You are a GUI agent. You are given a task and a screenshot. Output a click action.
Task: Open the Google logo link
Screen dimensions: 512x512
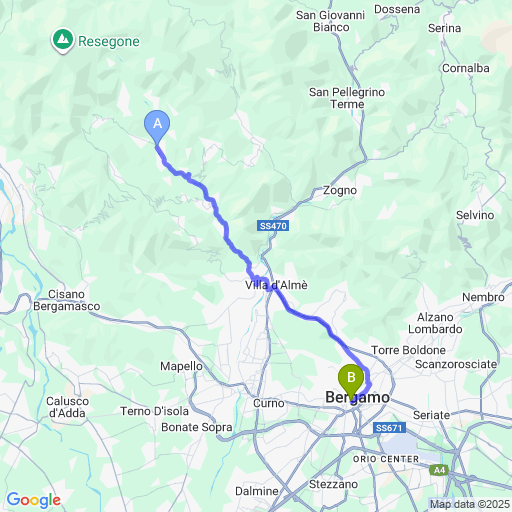pyautogui.click(x=34, y=500)
